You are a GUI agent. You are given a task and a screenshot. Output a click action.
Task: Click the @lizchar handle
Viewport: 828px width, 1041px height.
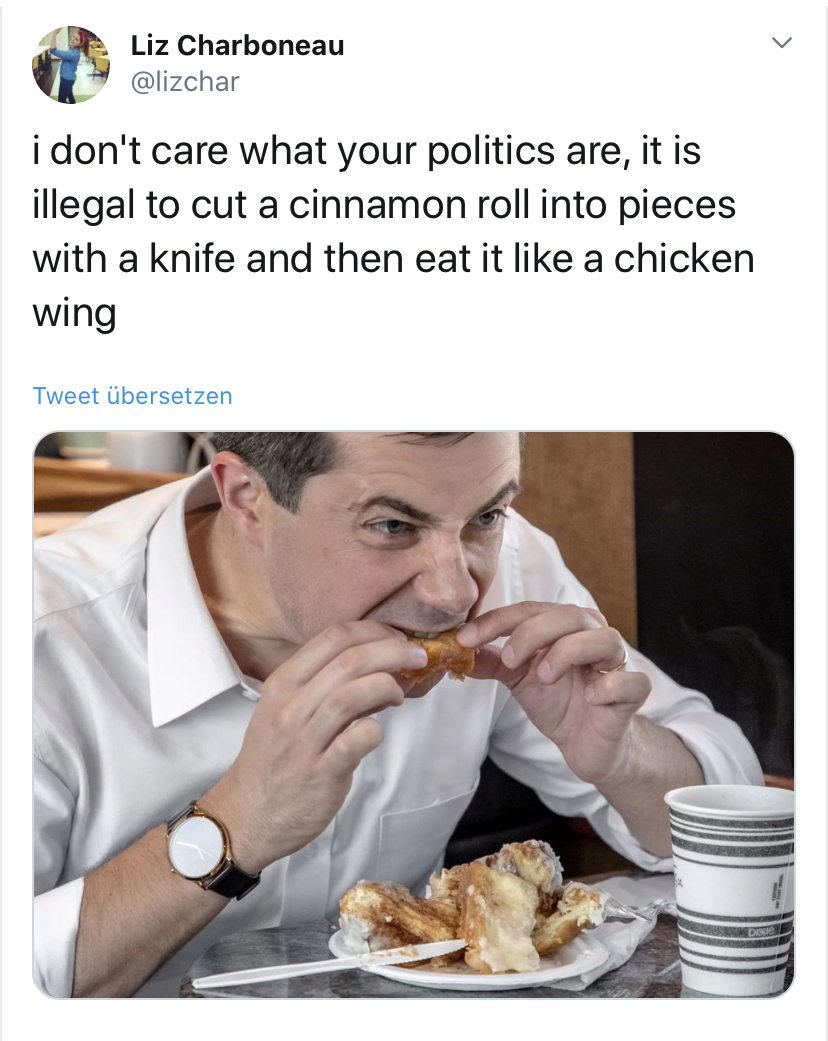point(182,81)
